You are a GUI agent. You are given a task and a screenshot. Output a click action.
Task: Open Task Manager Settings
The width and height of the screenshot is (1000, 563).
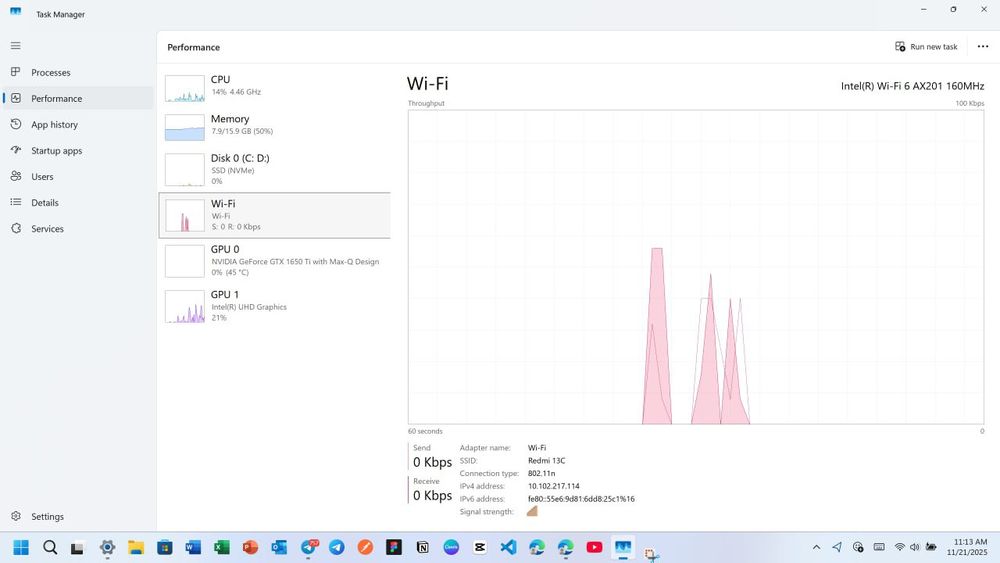(x=78, y=516)
